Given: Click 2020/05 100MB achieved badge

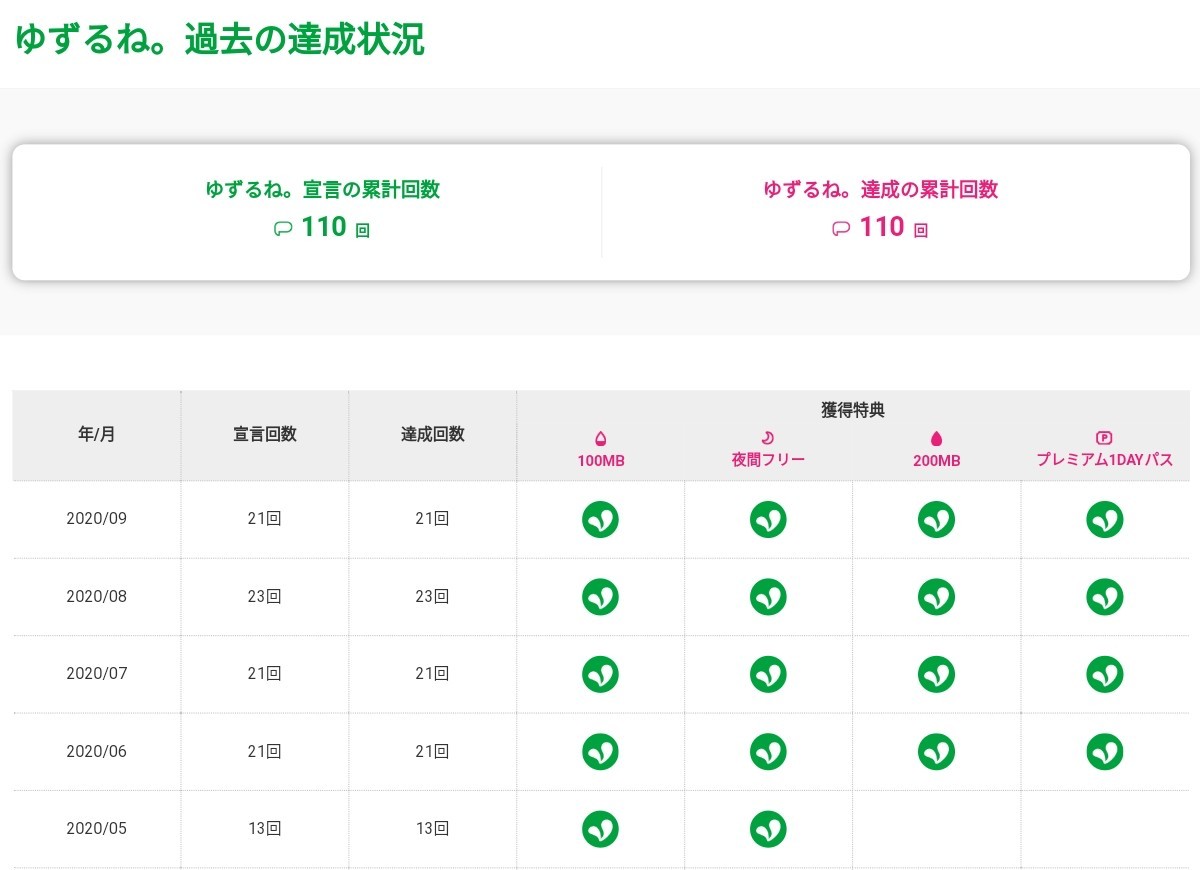Looking at the screenshot, I should point(600,828).
